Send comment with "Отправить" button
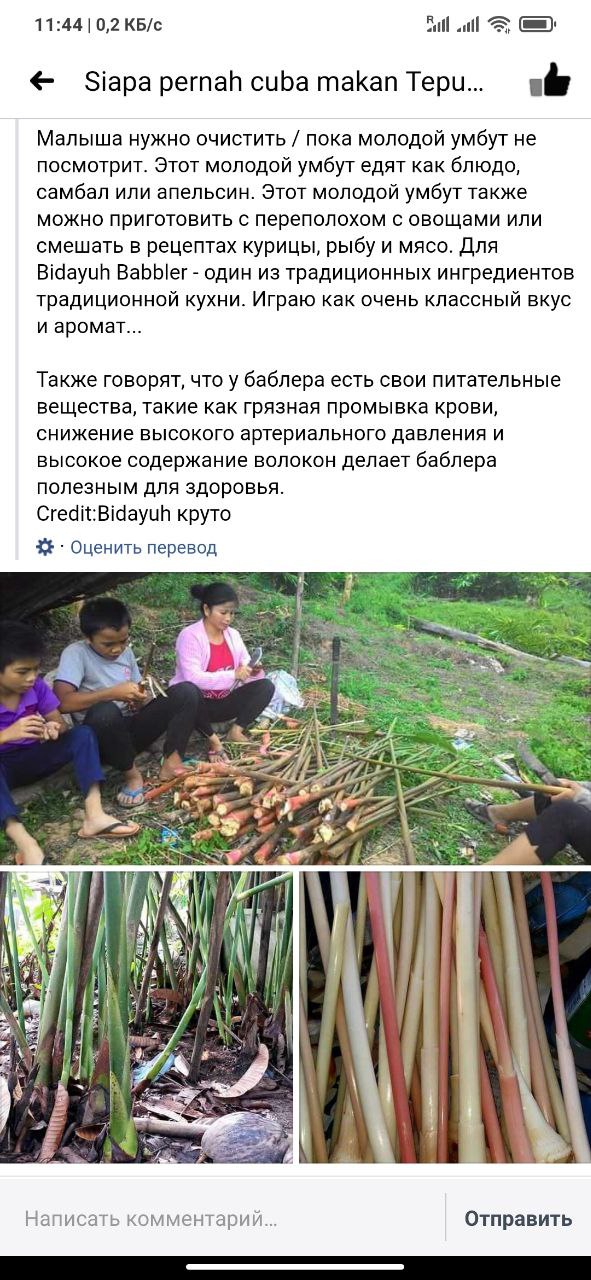This screenshot has width=591, height=1280. tap(518, 1219)
